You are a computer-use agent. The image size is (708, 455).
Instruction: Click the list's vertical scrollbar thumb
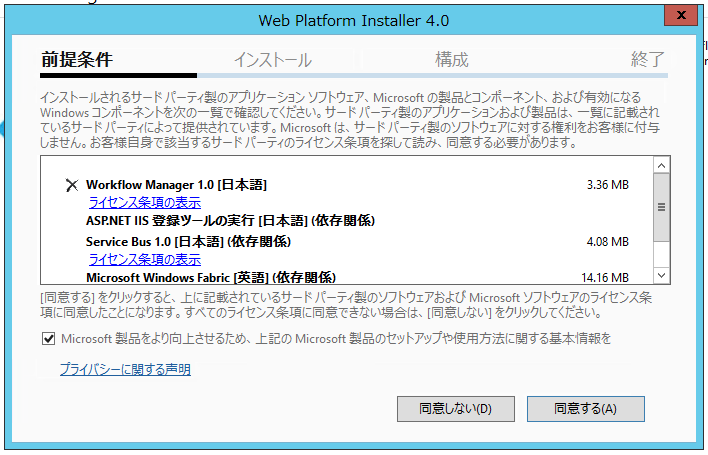click(661, 207)
